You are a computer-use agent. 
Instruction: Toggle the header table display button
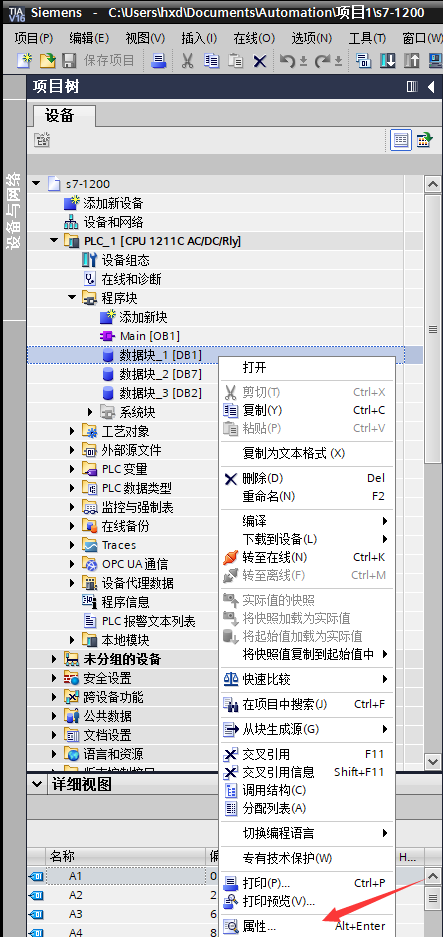click(x=401, y=140)
